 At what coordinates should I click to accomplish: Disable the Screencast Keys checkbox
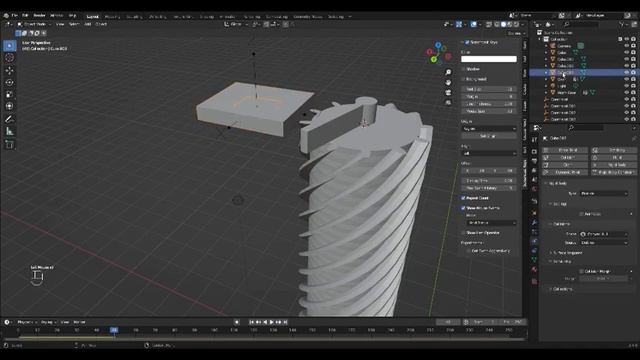click(467, 42)
